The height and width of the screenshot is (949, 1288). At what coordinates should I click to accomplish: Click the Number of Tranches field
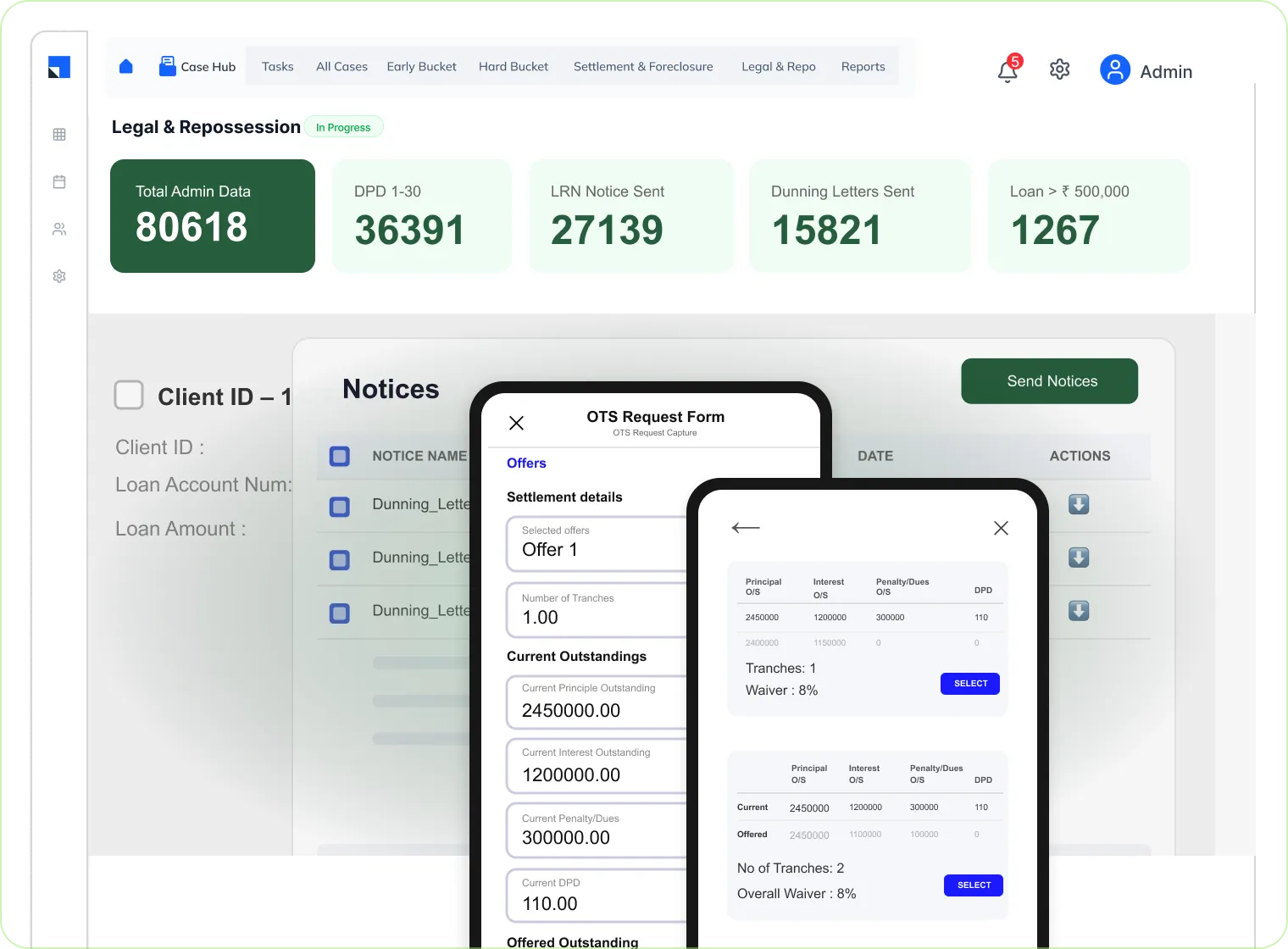(x=597, y=610)
